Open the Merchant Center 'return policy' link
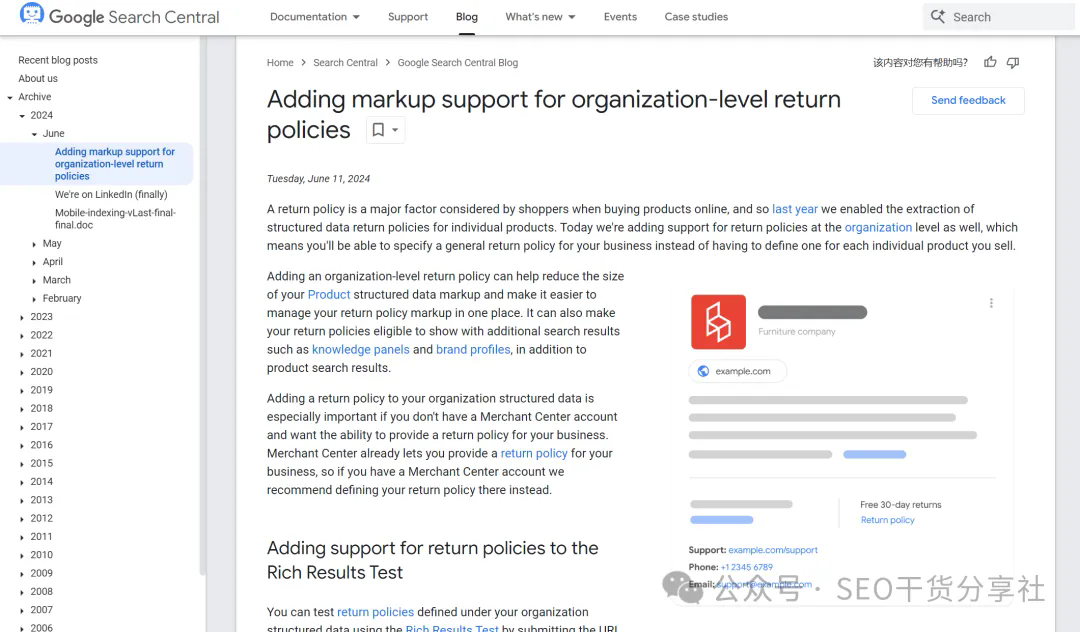This screenshot has height=632, width=1080. point(534,454)
